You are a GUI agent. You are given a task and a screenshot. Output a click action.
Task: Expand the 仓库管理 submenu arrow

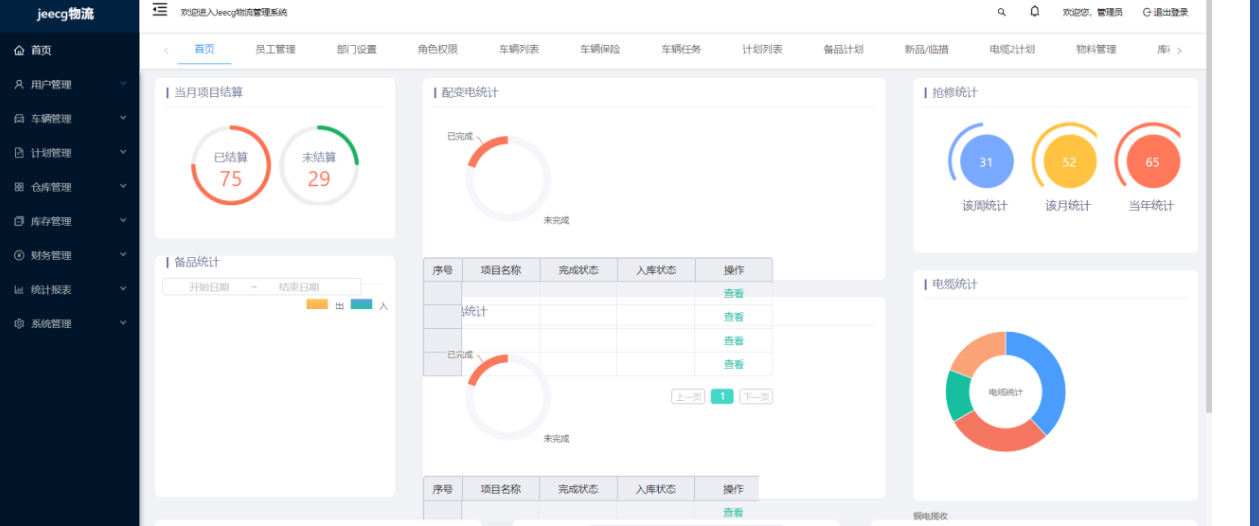pos(123,186)
